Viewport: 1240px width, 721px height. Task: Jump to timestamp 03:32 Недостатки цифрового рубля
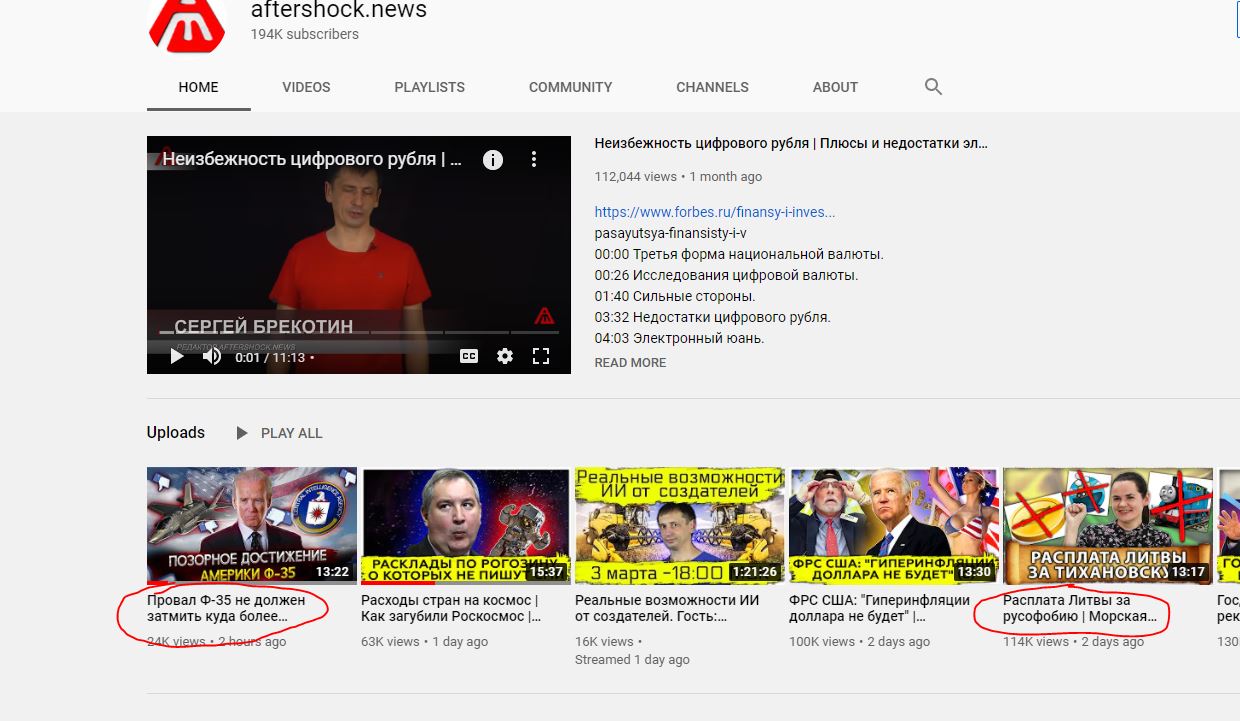(713, 317)
